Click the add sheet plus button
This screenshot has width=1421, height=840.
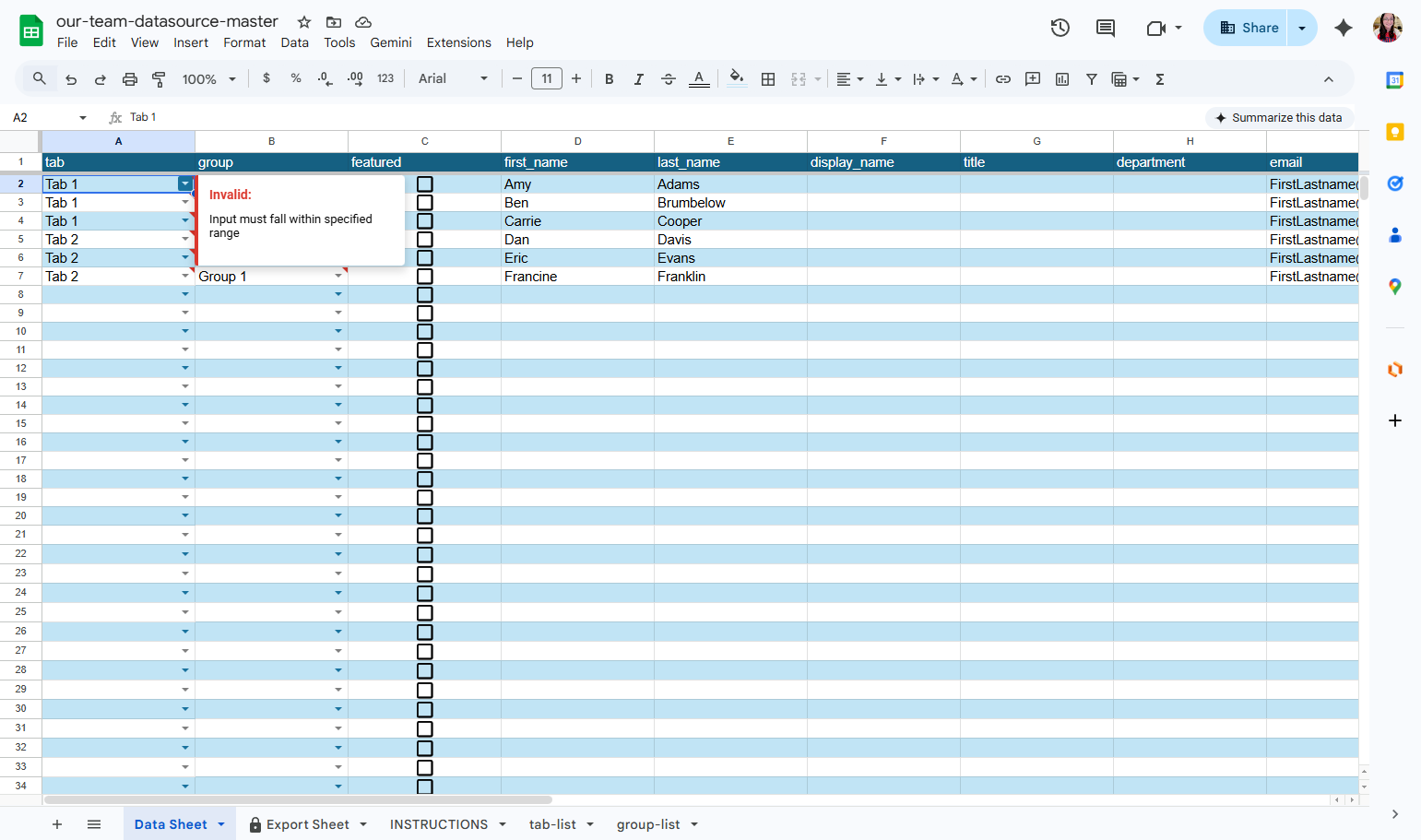tap(57, 824)
